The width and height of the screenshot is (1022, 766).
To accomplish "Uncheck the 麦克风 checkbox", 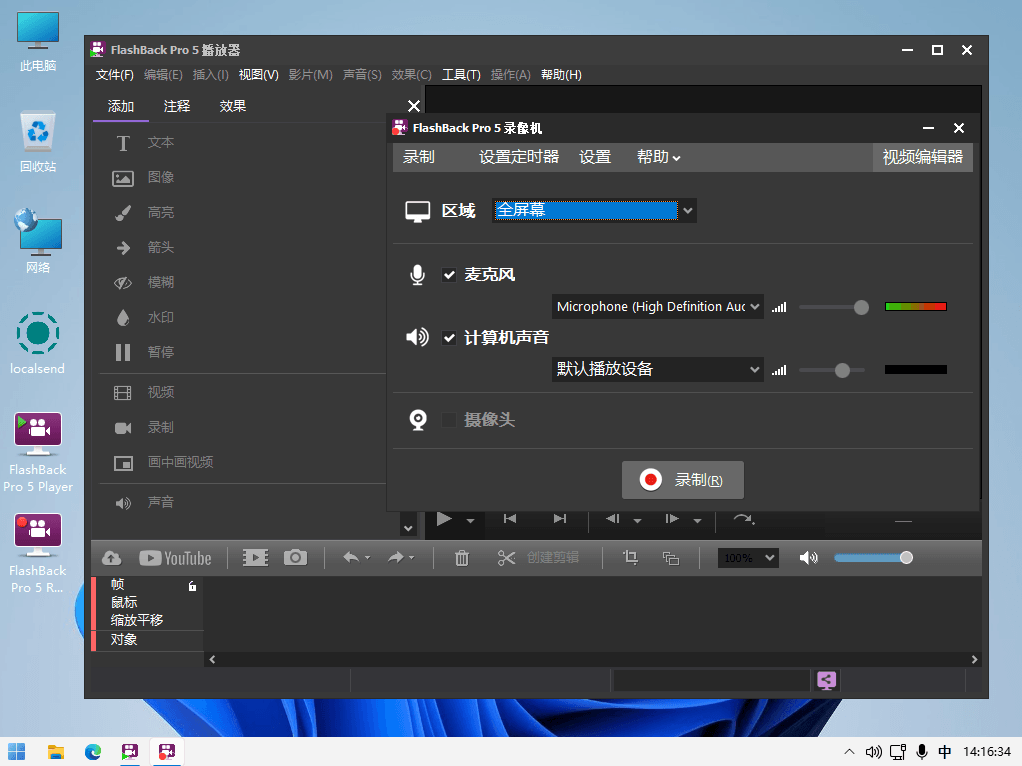I will click(449, 275).
